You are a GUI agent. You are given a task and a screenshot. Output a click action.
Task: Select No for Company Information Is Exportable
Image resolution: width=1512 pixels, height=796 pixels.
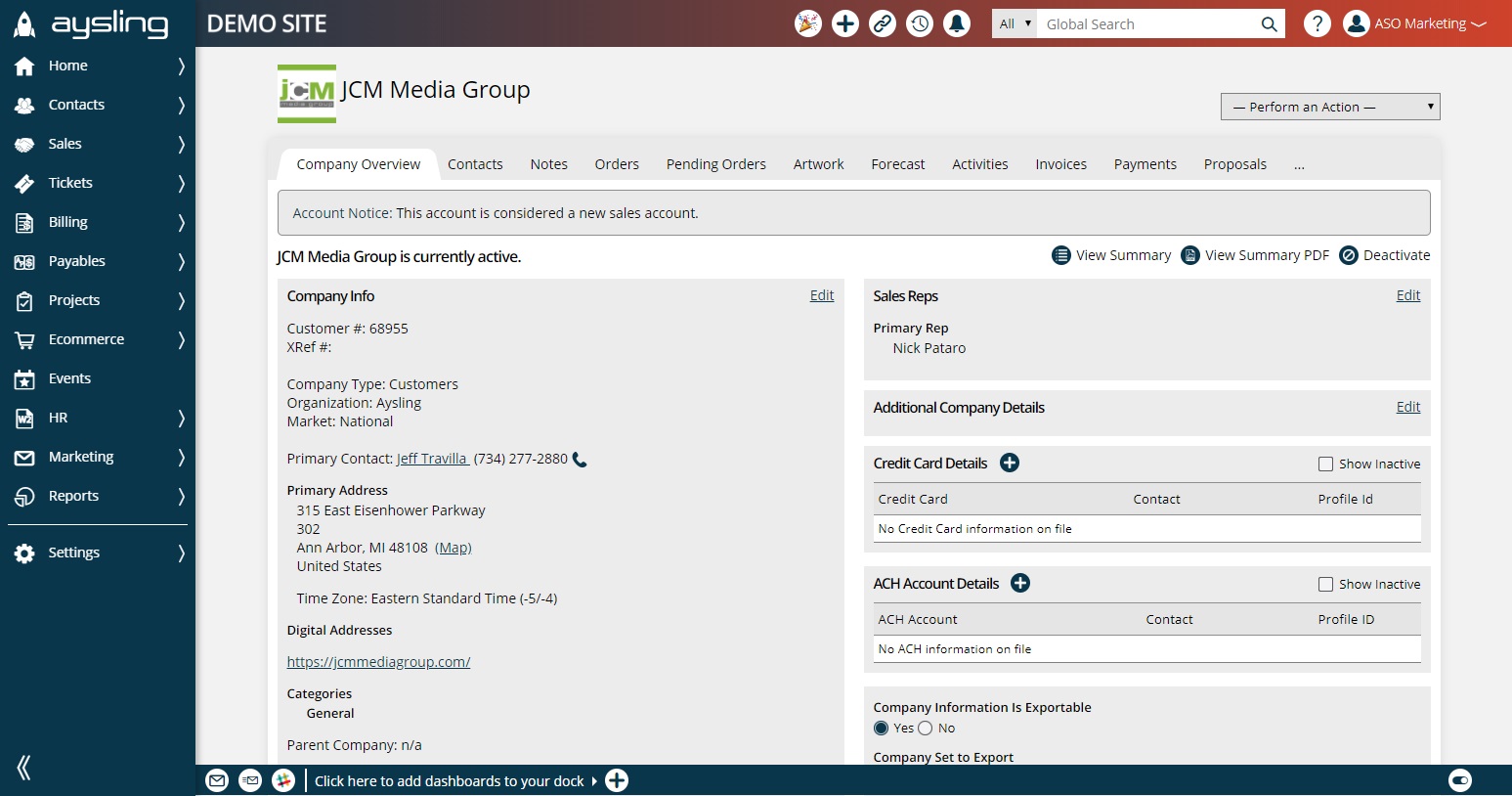click(926, 729)
